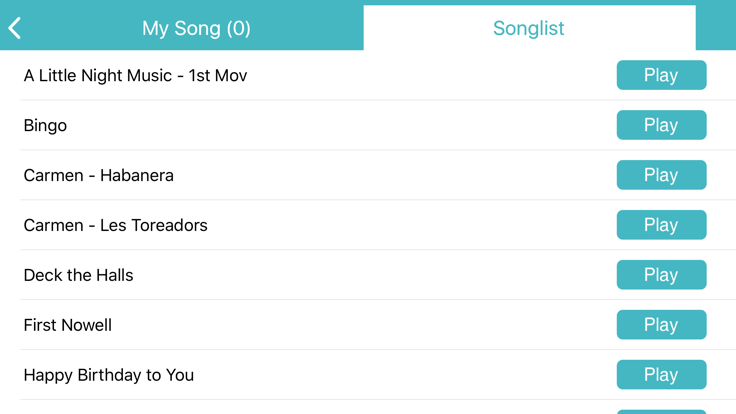Select the A Little Night Music song title

[x=135, y=75]
